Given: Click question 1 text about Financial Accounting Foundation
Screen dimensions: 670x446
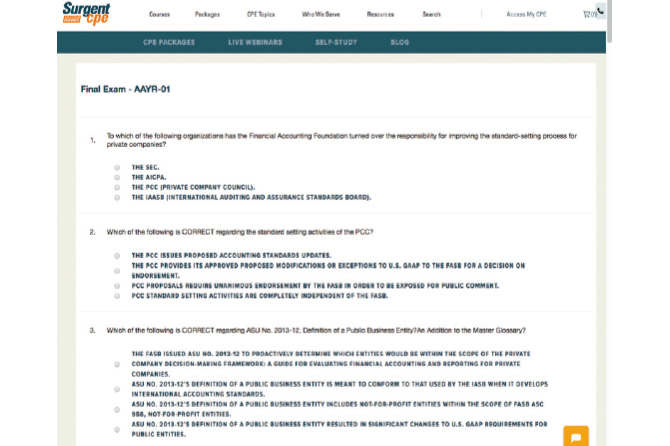Looking at the screenshot, I should click(x=341, y=140).
